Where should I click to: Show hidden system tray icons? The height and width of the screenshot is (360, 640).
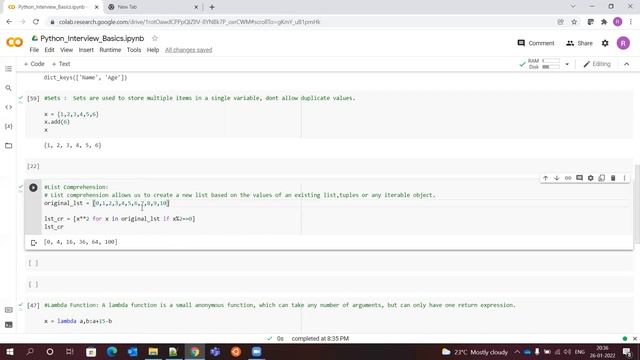pos(517,351)
